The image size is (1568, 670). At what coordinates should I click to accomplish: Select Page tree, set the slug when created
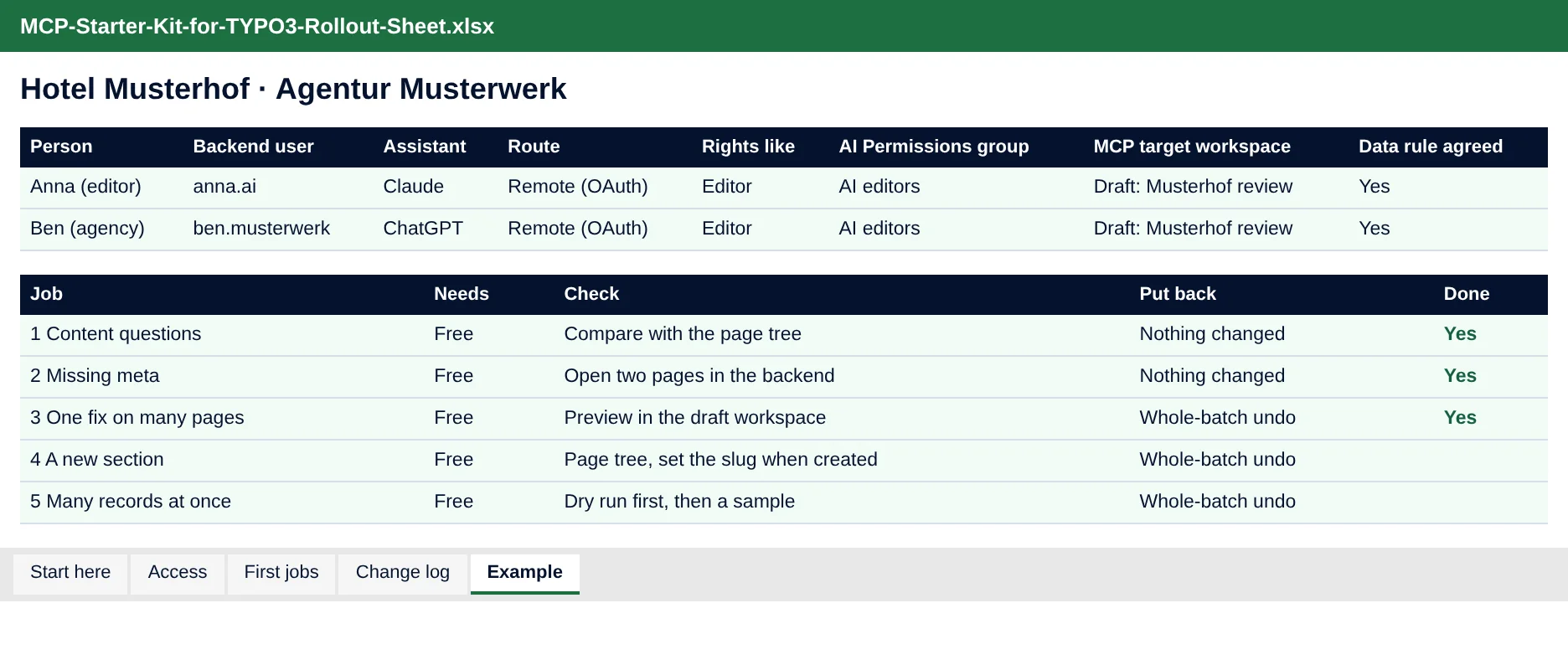click(720, 460)
